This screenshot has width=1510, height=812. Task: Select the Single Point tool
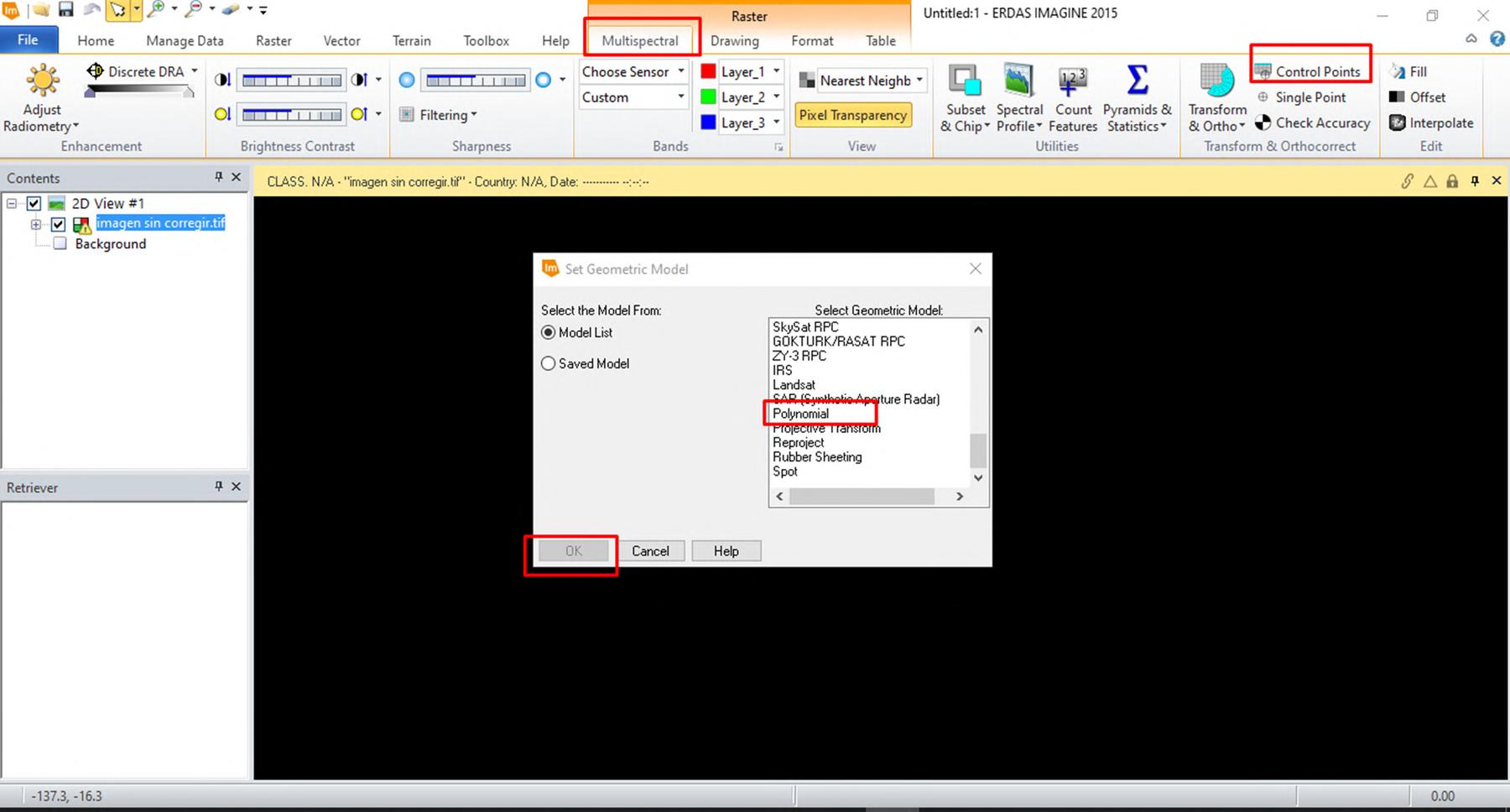[1301, 97]
